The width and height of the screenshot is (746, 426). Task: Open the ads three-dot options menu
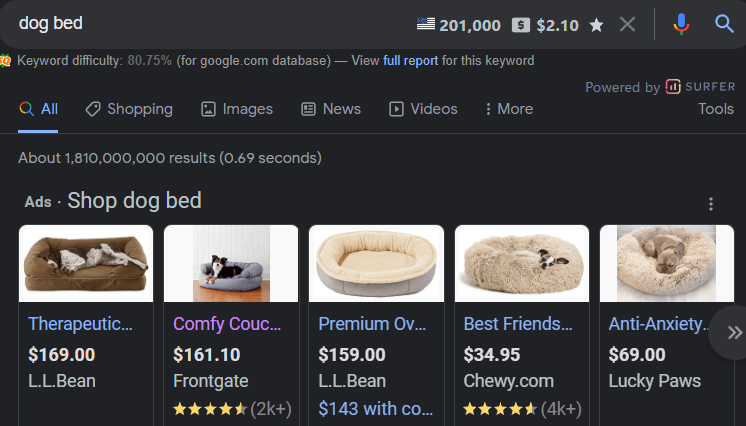711,204
